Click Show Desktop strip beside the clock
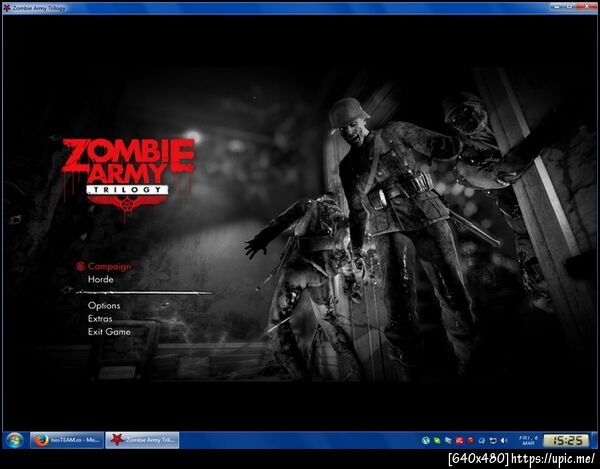Viewport: 600px width, 469px height. 594,440
